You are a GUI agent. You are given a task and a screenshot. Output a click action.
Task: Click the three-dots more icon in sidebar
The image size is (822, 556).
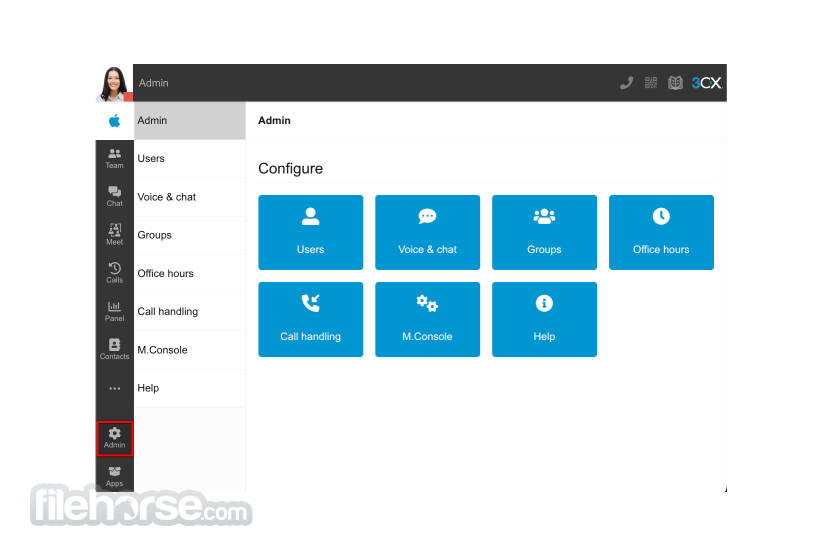(x=114, y=388)
